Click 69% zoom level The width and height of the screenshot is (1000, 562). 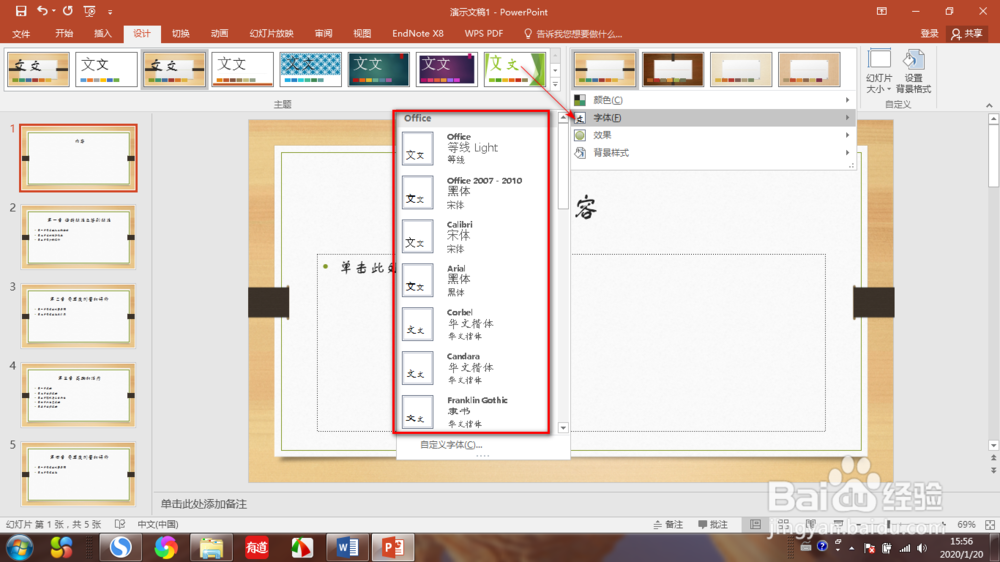pyautogui.click(x=966, y=524)
